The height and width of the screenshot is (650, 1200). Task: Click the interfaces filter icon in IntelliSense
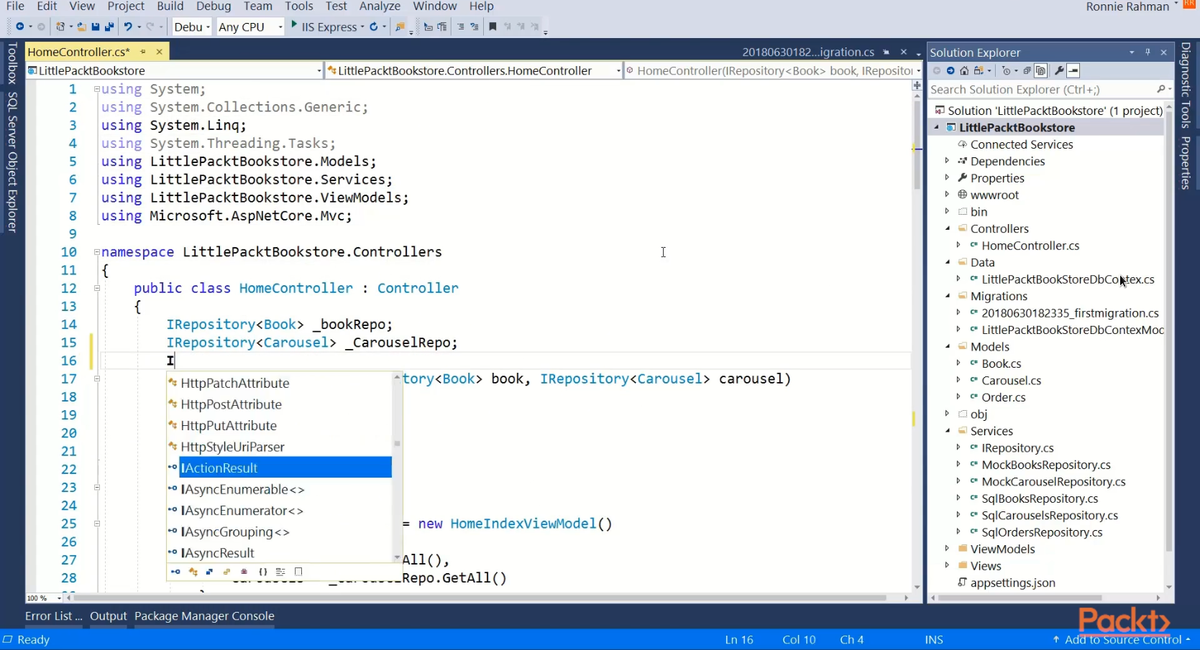click(x=175, y=572)
